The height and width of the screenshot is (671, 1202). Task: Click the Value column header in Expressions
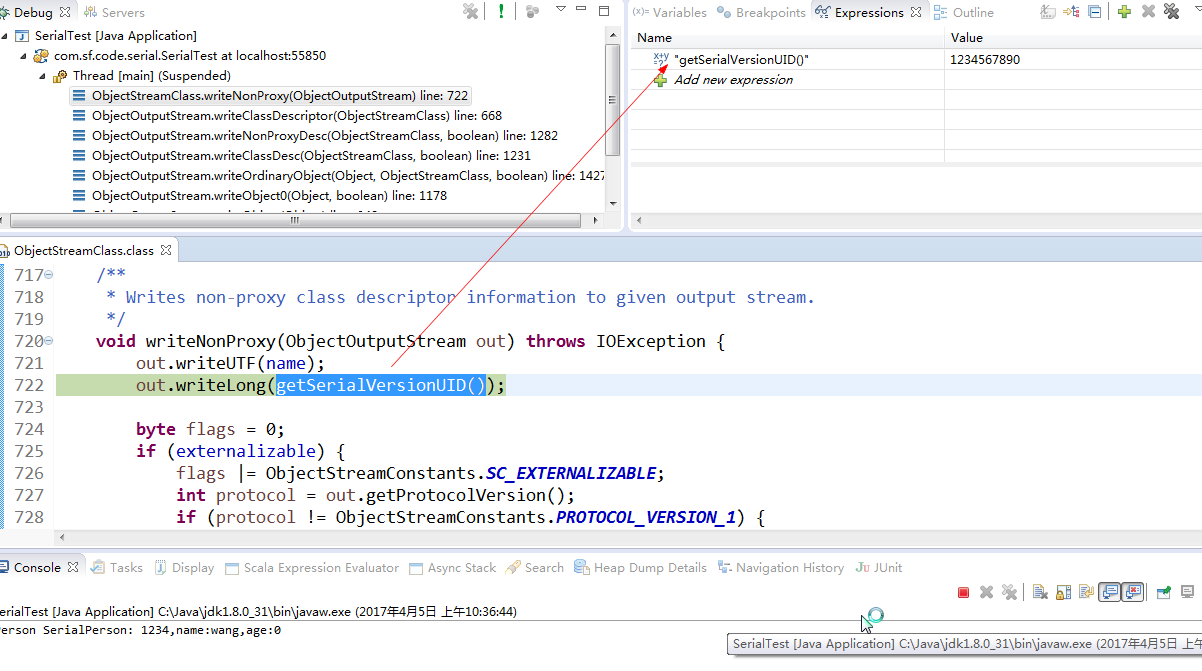(1073, 38)
